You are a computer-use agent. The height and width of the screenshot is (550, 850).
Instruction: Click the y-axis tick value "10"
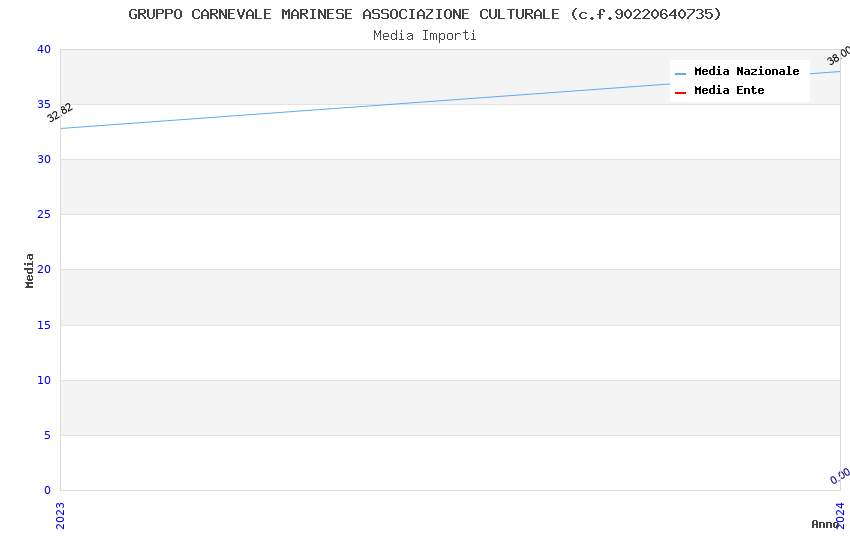[44, 380]
